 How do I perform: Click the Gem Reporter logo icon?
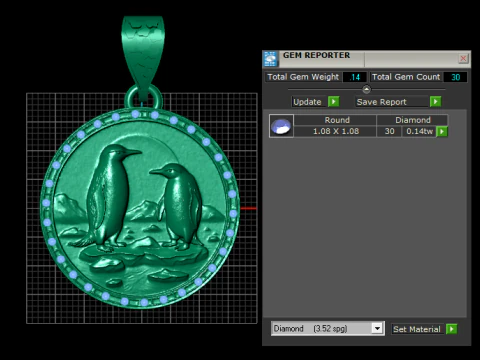coord(270,59)
